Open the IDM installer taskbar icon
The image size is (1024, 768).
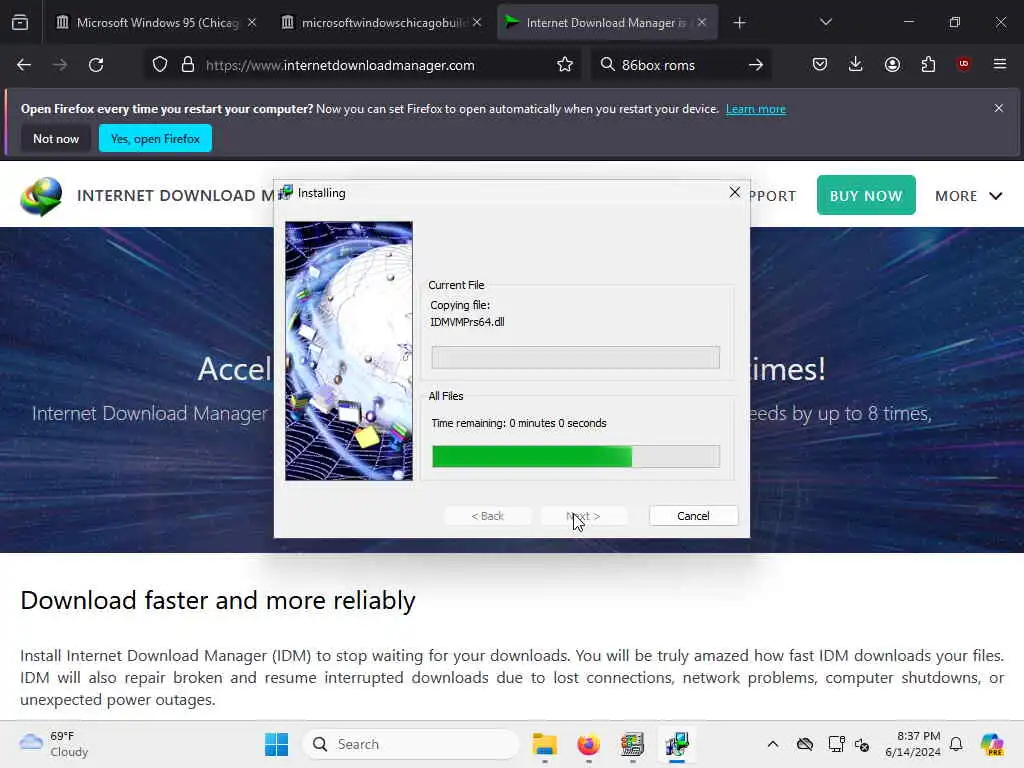click(x=677, y=744)
